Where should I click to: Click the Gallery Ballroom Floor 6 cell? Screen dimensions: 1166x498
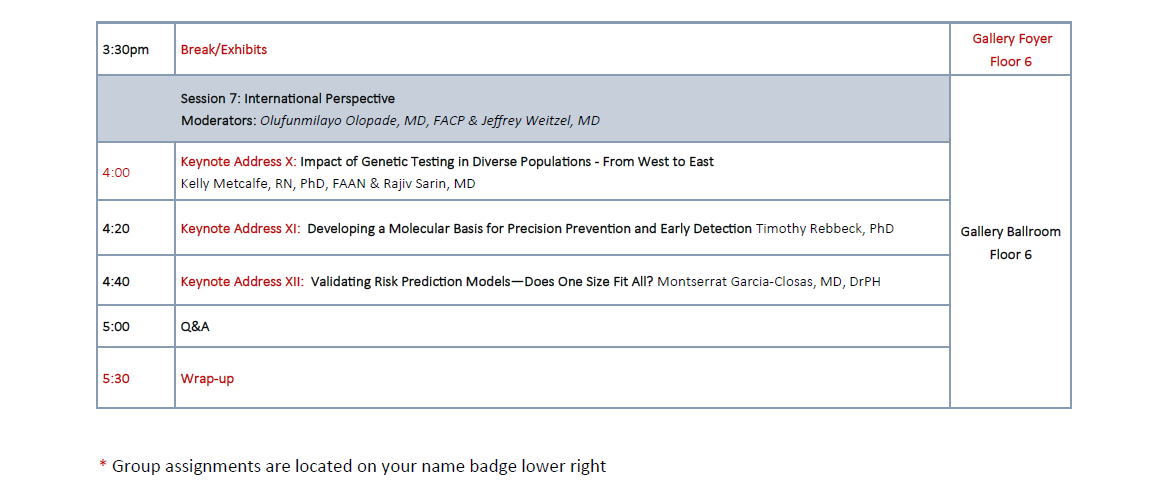point(1010,243)
